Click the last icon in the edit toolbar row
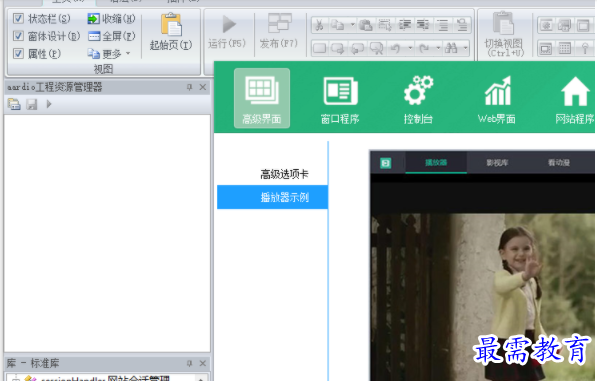 [x=462, y=26]
